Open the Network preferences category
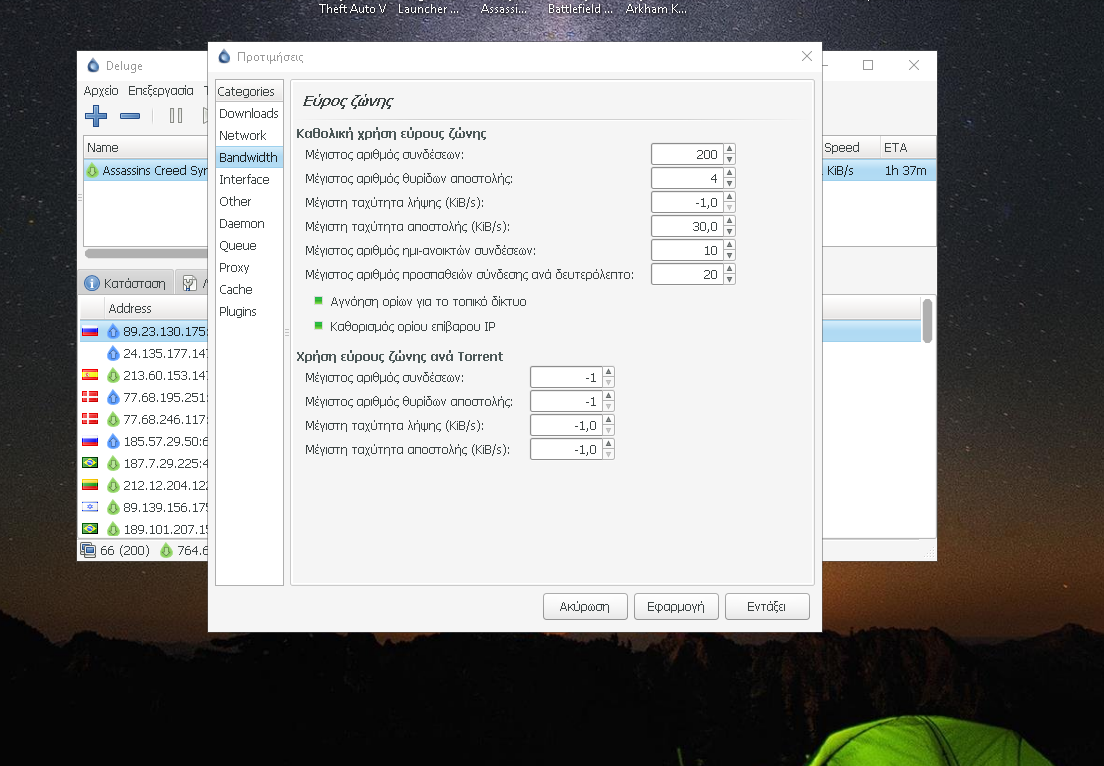 (243, 135)
